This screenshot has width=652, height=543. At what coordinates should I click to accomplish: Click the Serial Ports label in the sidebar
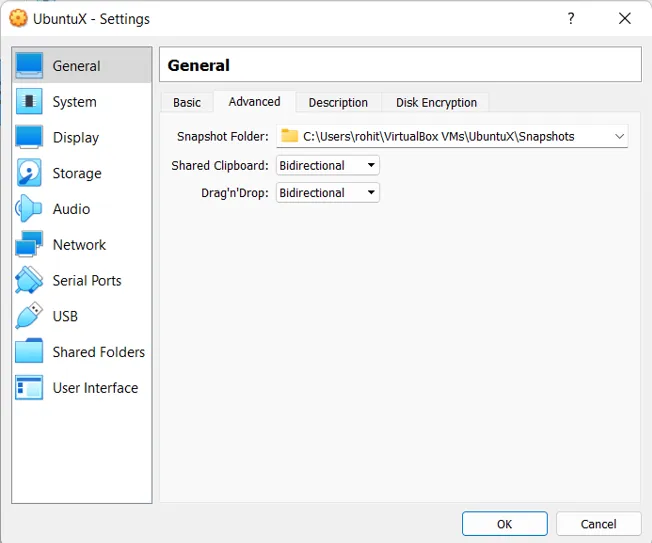(x=87, y=280)
